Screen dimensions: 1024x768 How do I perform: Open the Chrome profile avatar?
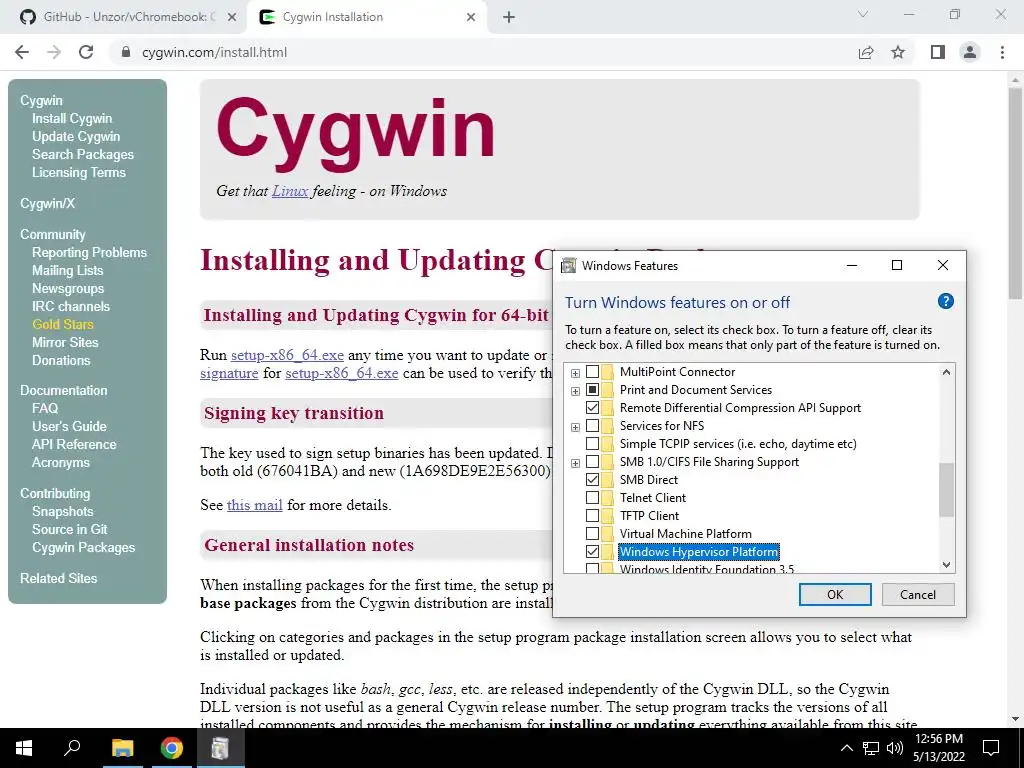pyautogui.click(x=970, y=52)
